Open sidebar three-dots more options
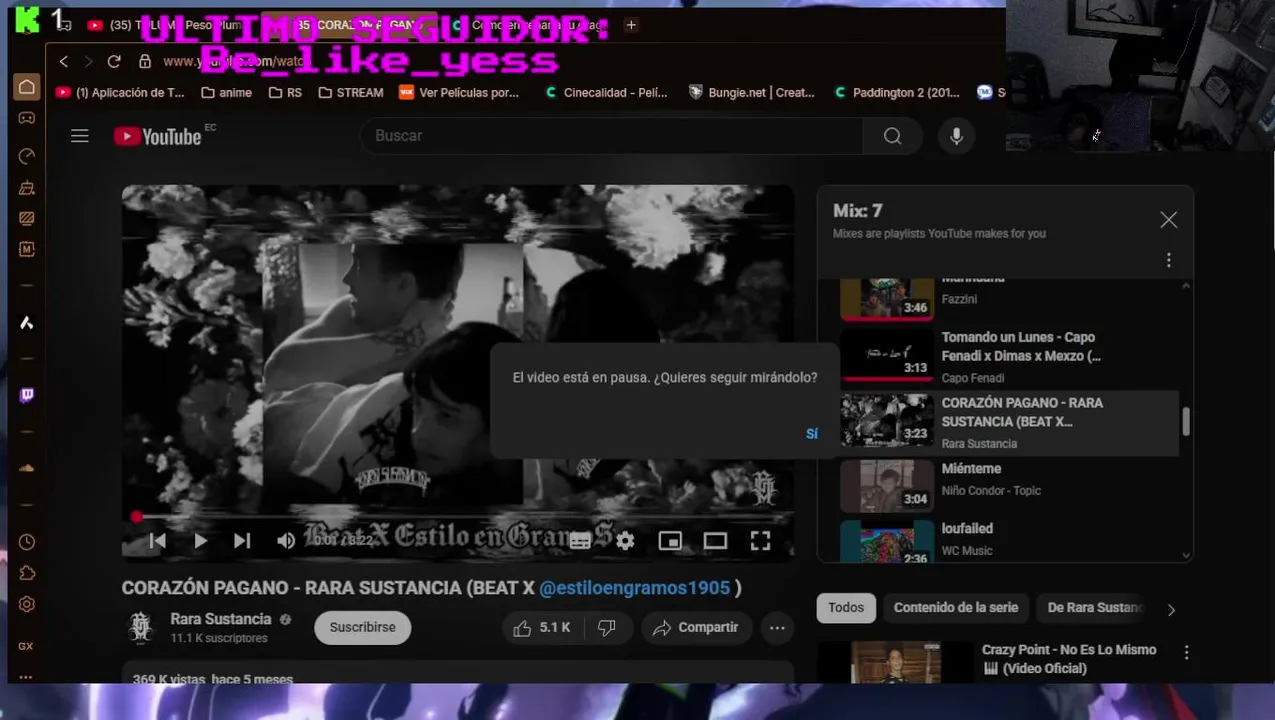Image resolution: width=1275 pixels, height=720 pixels. pyautogui.click(x=26, y=677)
